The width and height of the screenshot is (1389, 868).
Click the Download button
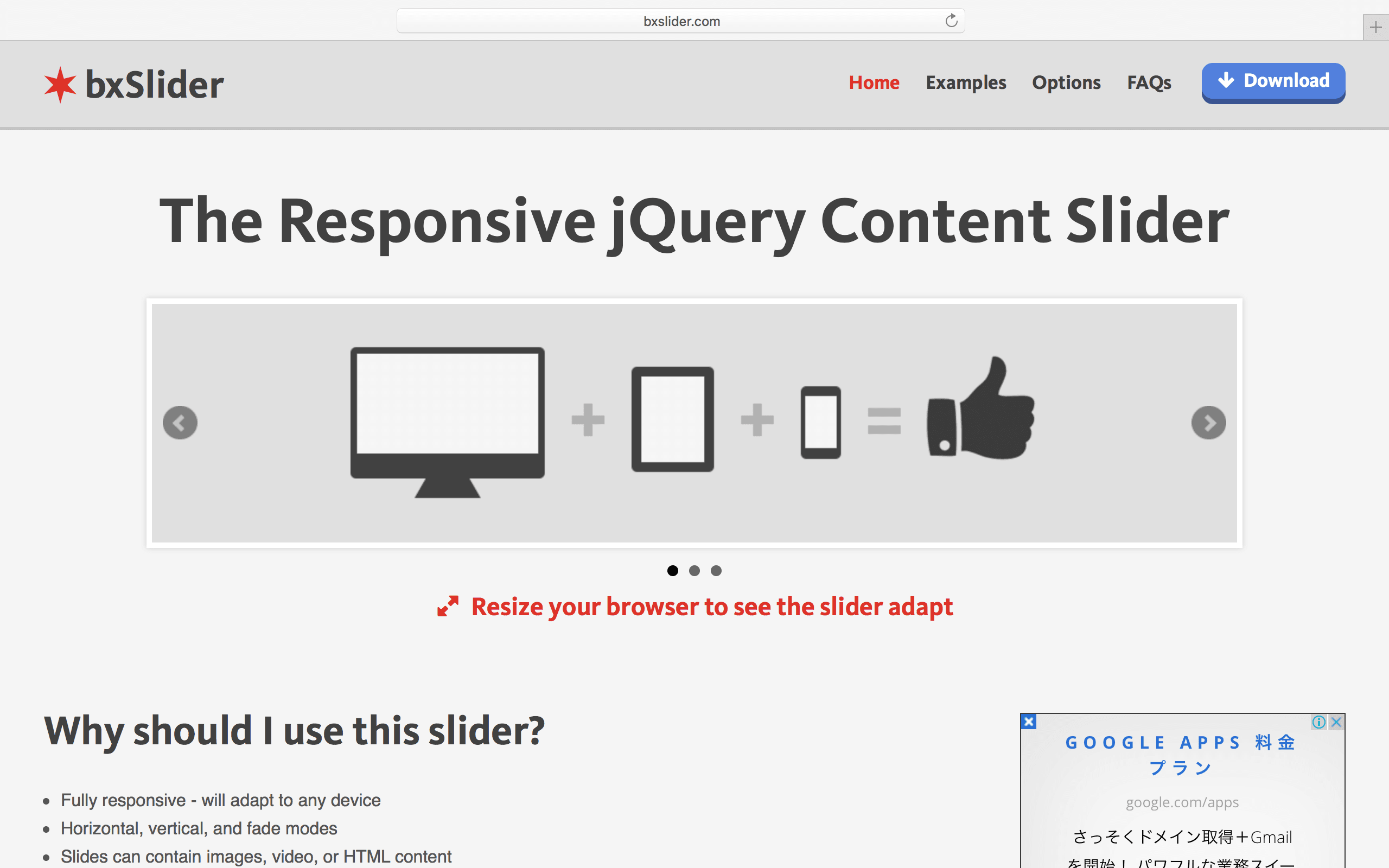[x=1273, y=82]
